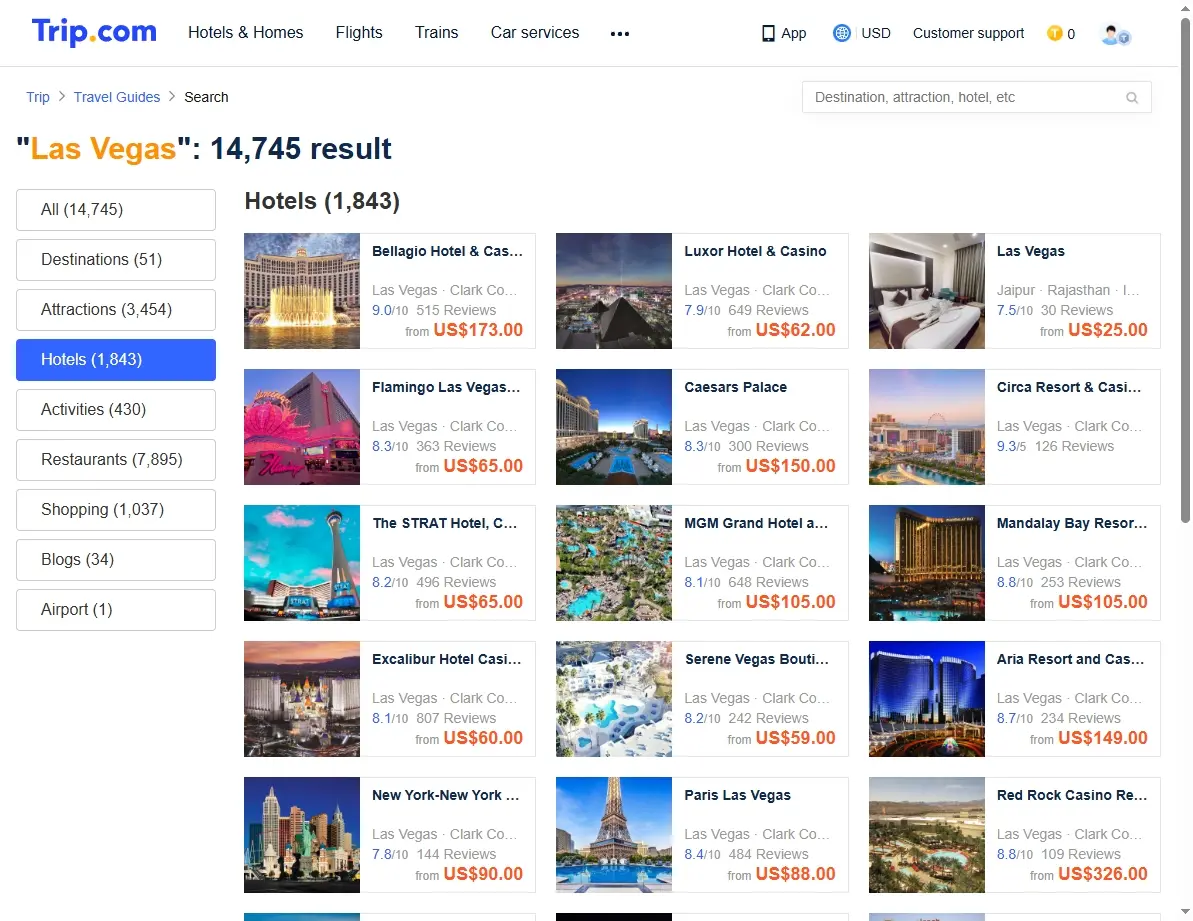Click the Bellagio US$173.00 price
The height and width of the screenshot is (921, 1193).
(x=479, y=330)
